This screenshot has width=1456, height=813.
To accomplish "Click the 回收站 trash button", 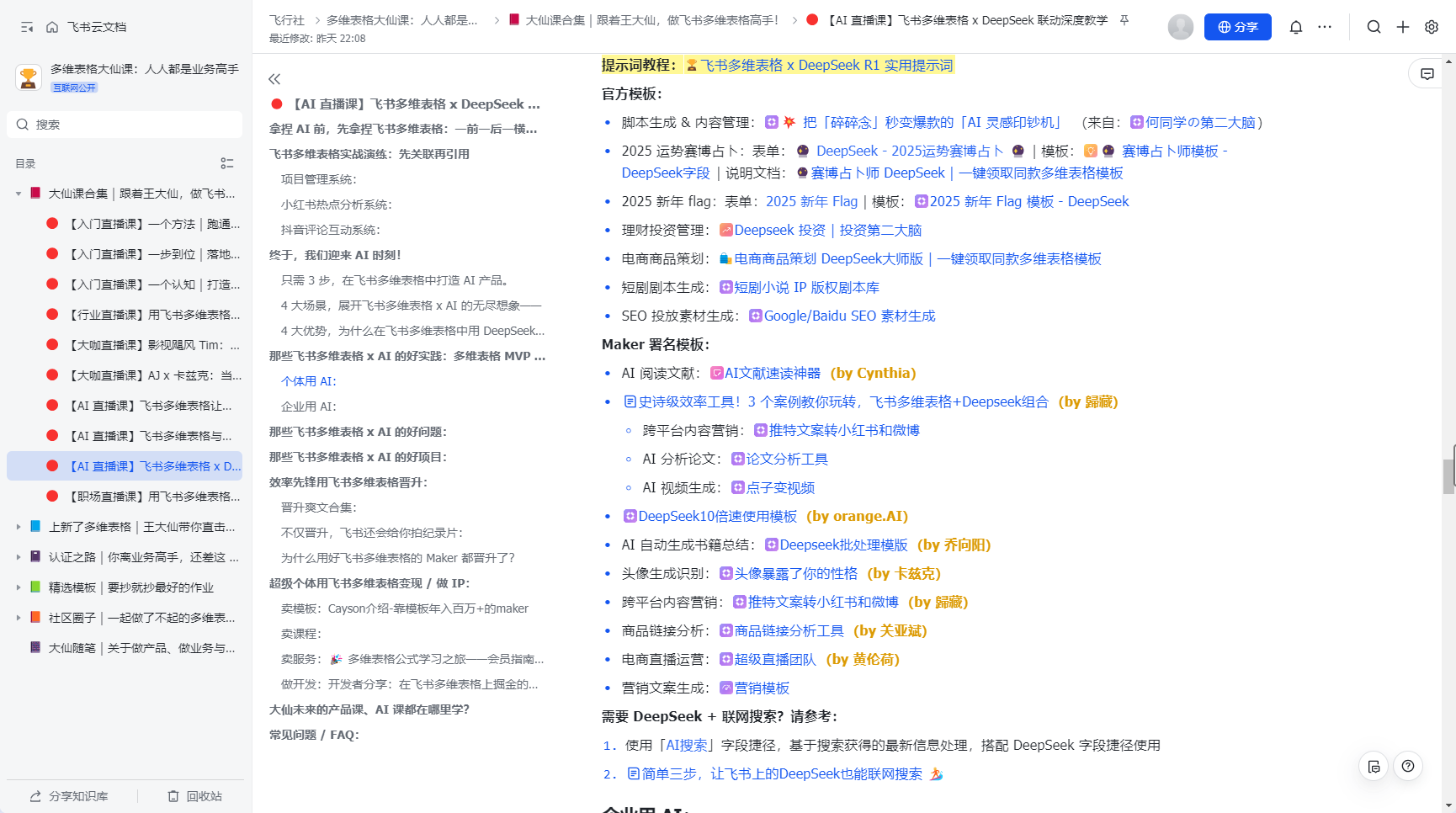I will tap(194, 796).
